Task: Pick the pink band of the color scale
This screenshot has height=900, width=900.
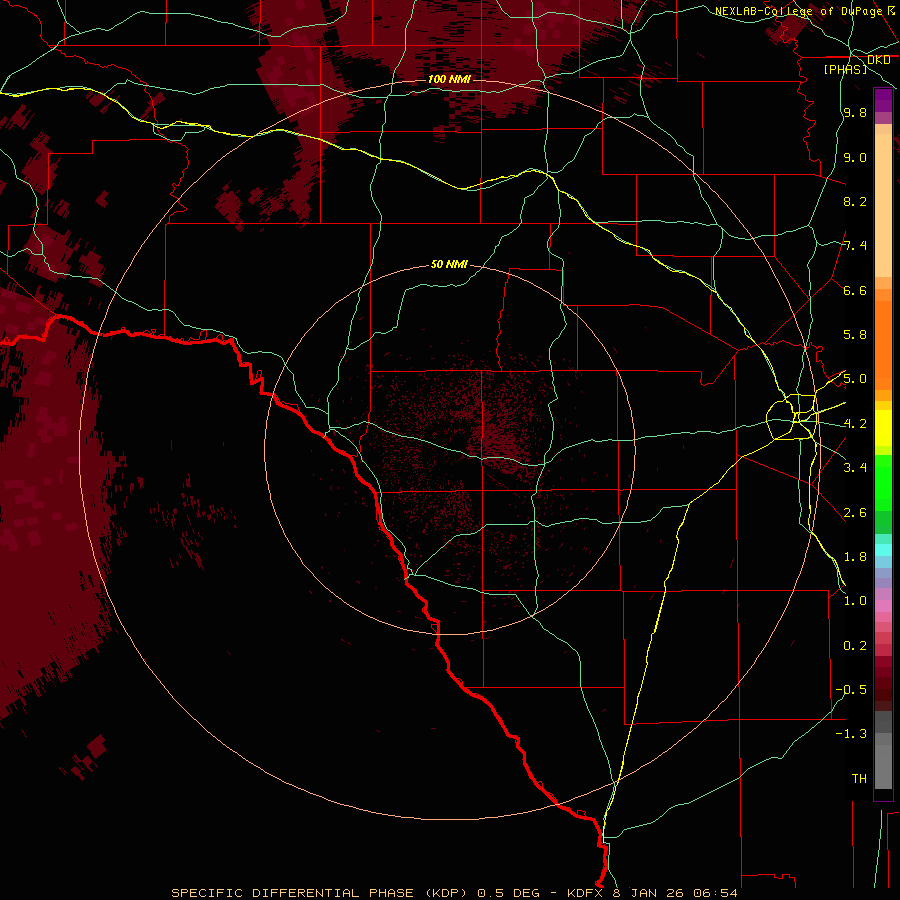Action: pos(883,606)
